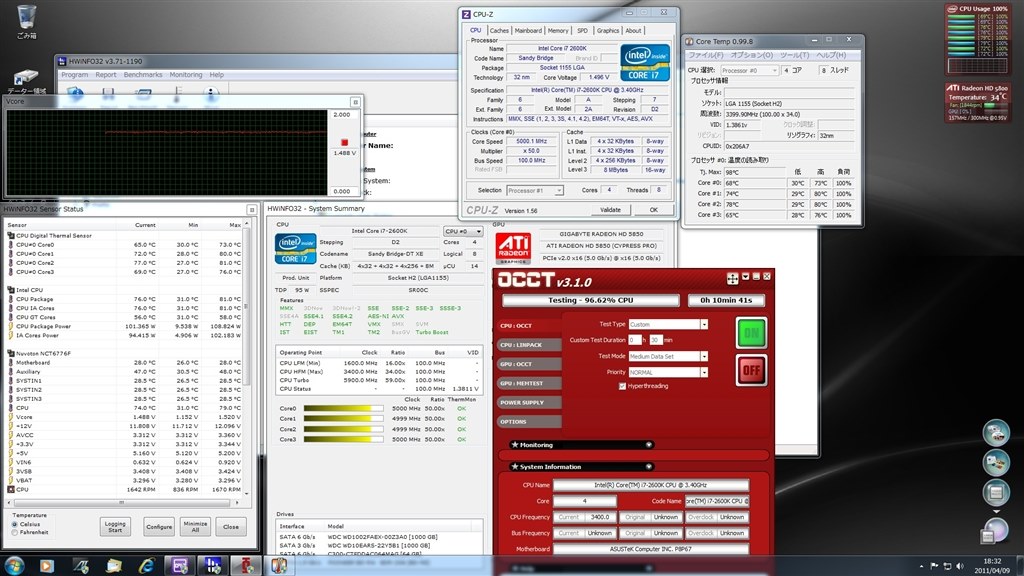Click the red OFF button in OCCT

coord(751,370)
